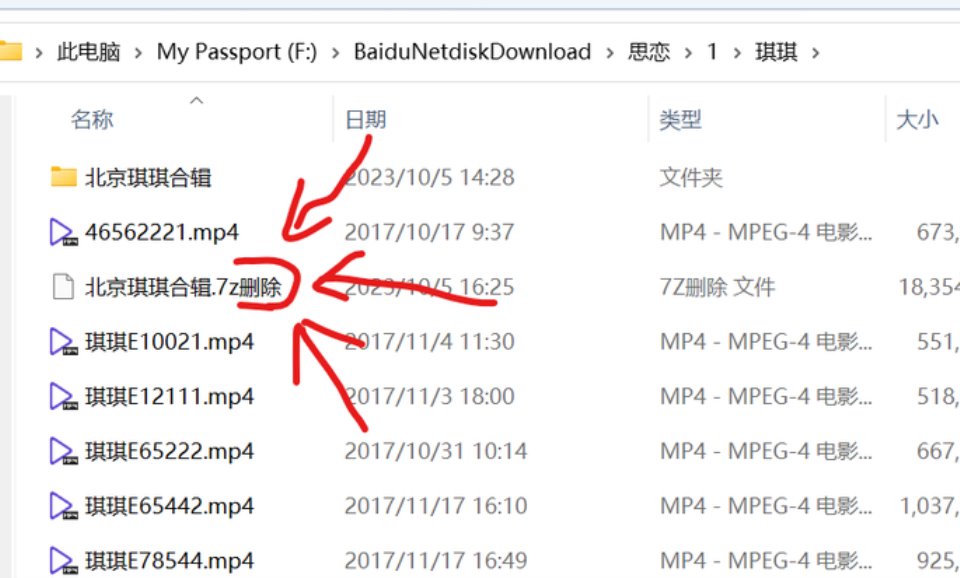Sort files by 名称 column header
The width and height of the screenshot is (960, 578).
pyautogui.click(x=92, y=119)
